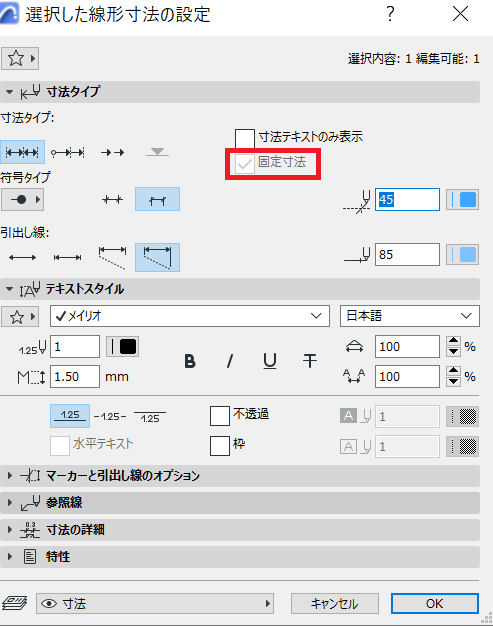Click the marker pen field showing 45
The height and width of the screenshot is (626, 493).
(x=407, y=199)
